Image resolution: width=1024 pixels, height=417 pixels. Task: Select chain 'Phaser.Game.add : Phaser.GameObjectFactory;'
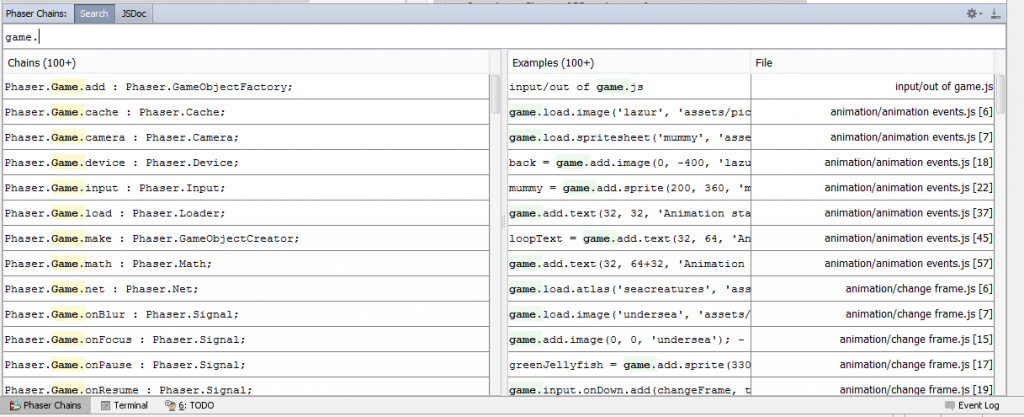pyautogui.click(x=246, y=87)
